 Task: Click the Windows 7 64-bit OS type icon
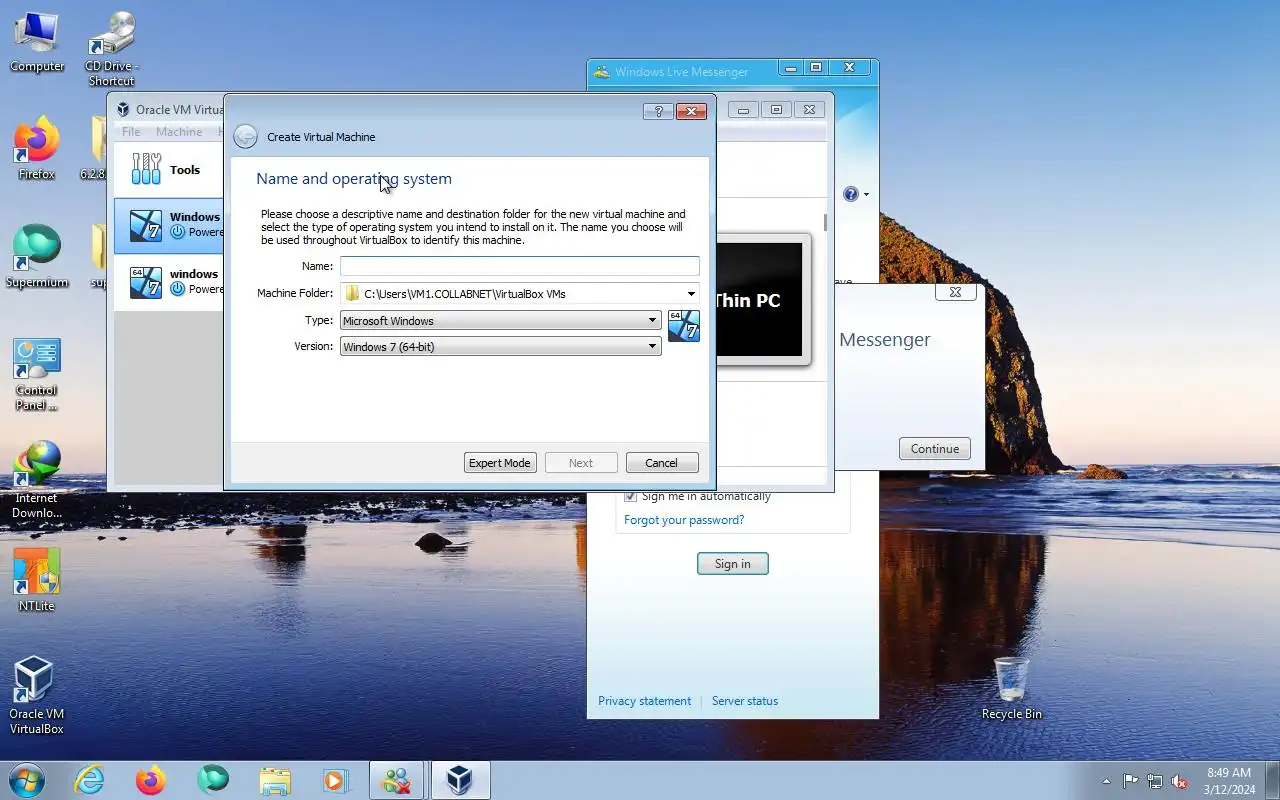point(684,326)
